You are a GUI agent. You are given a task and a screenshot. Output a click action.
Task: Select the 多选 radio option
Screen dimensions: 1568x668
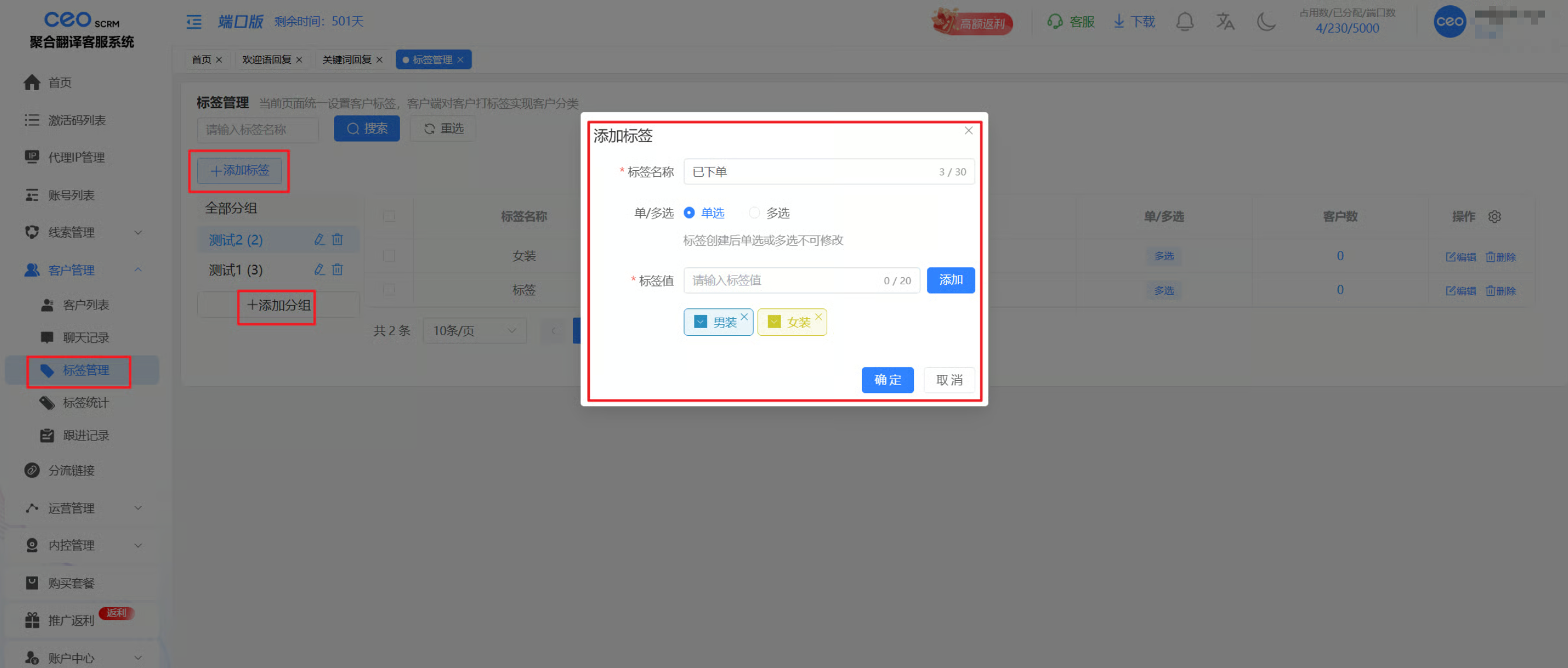click(x=755, y=213)
